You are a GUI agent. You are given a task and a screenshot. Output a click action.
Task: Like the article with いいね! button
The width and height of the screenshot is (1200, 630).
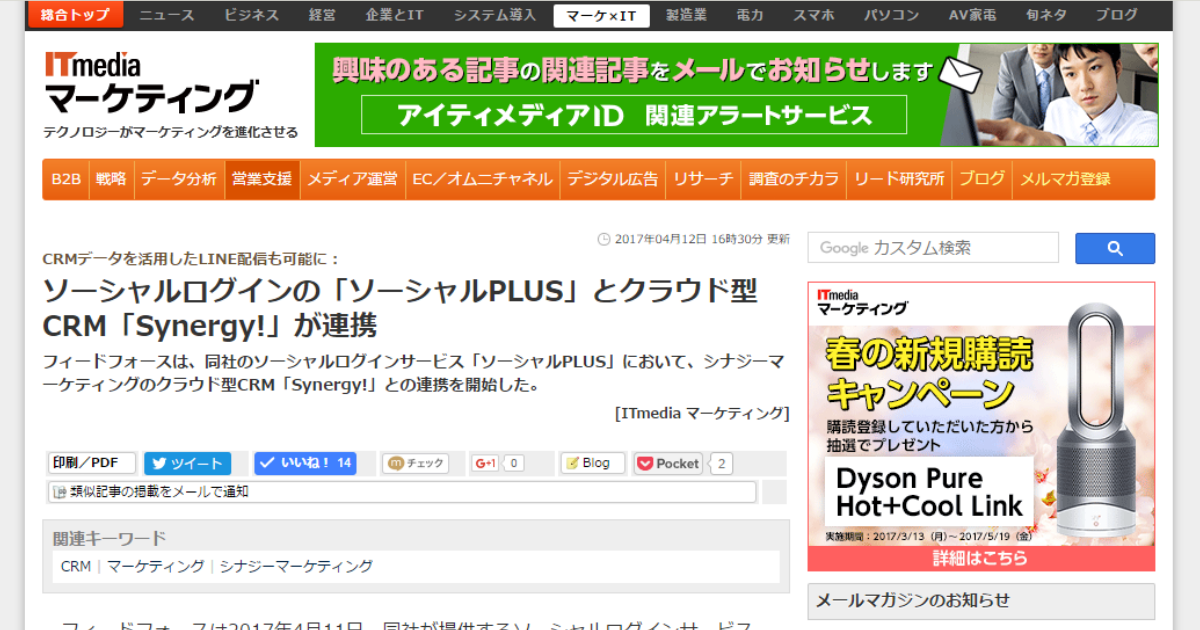coord(305,463)
